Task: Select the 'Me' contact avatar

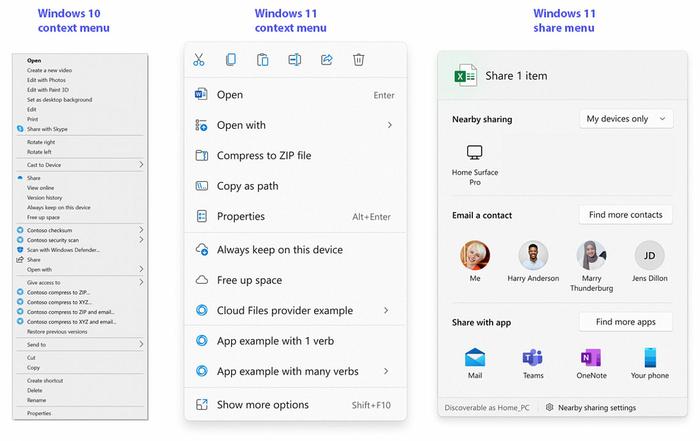Action: coord(475,255)
